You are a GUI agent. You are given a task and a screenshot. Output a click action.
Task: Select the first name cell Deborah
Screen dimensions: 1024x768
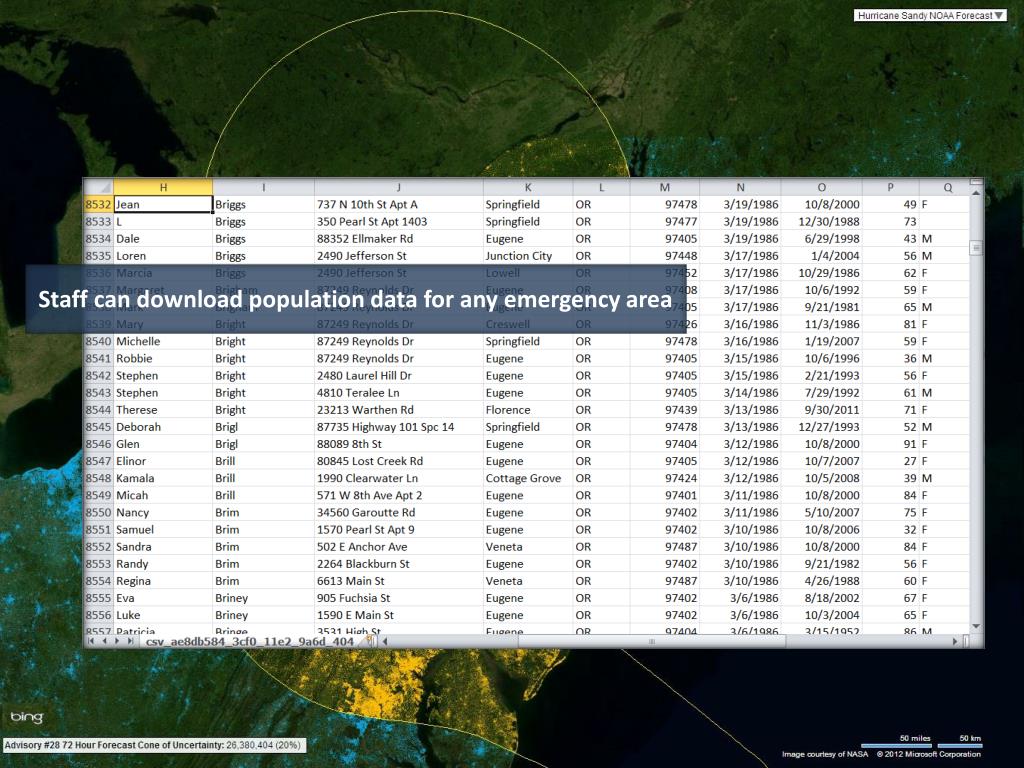pos(163,426)
